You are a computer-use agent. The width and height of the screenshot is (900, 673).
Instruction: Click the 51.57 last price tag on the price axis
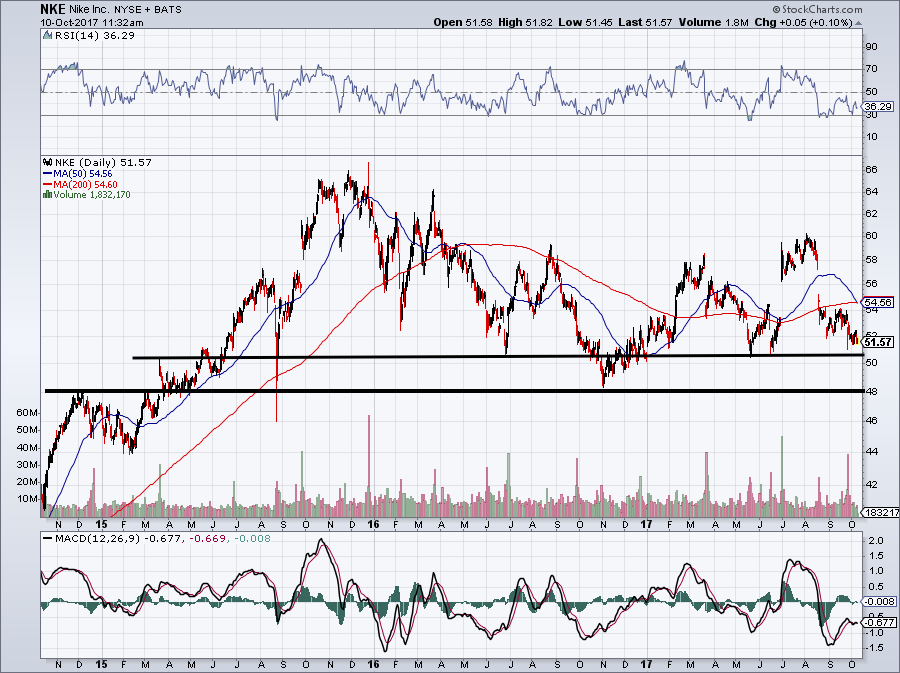879,342
